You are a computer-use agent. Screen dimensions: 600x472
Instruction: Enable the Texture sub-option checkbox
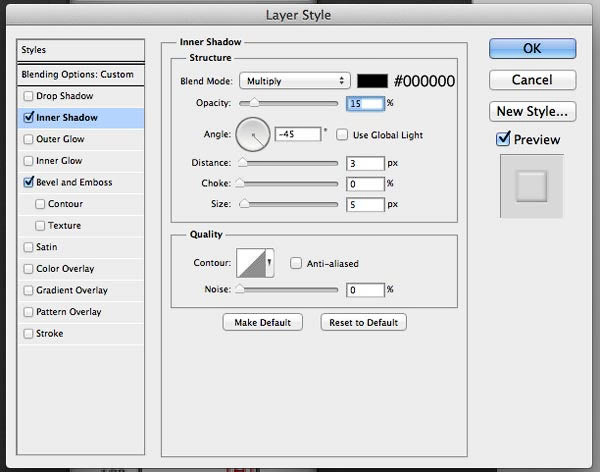(x=40, y=225)
